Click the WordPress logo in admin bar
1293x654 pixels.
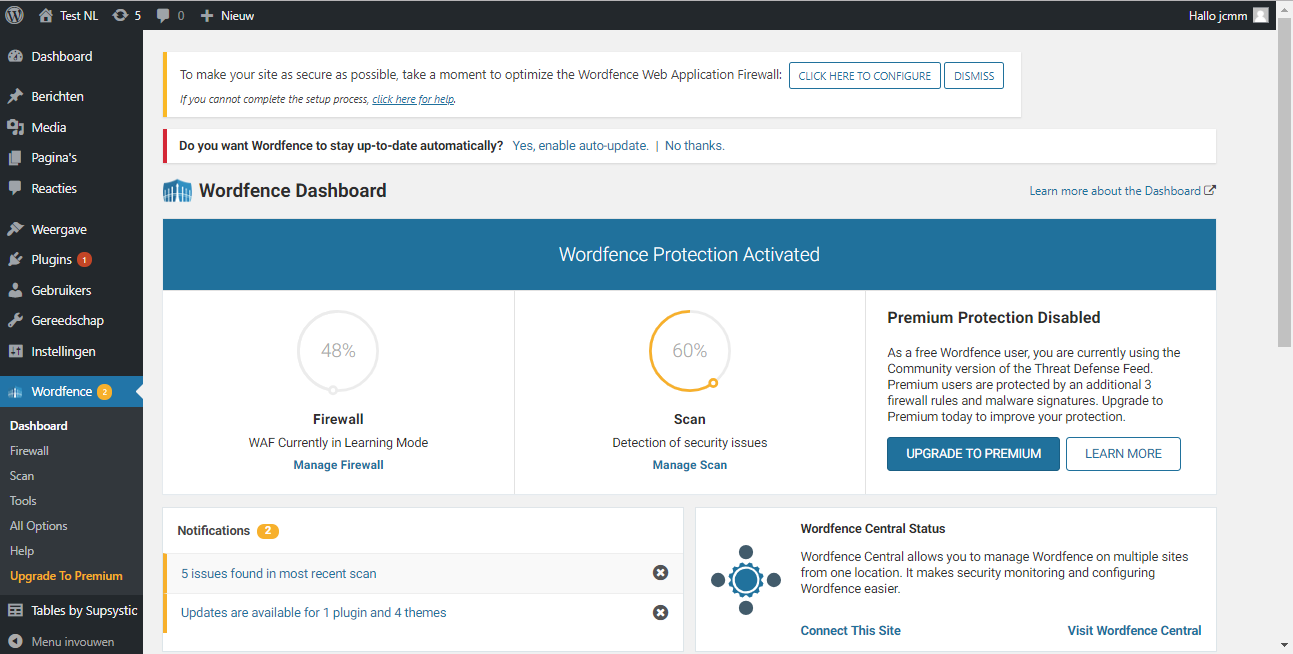pos(15,15)
